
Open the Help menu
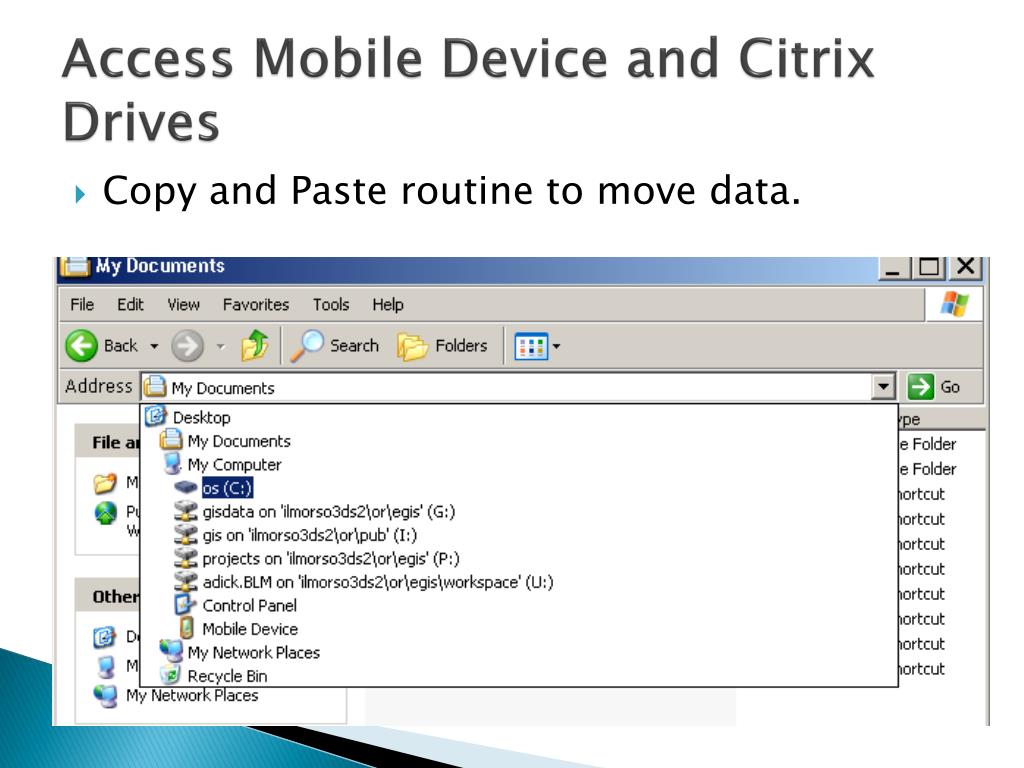(388, 304)
